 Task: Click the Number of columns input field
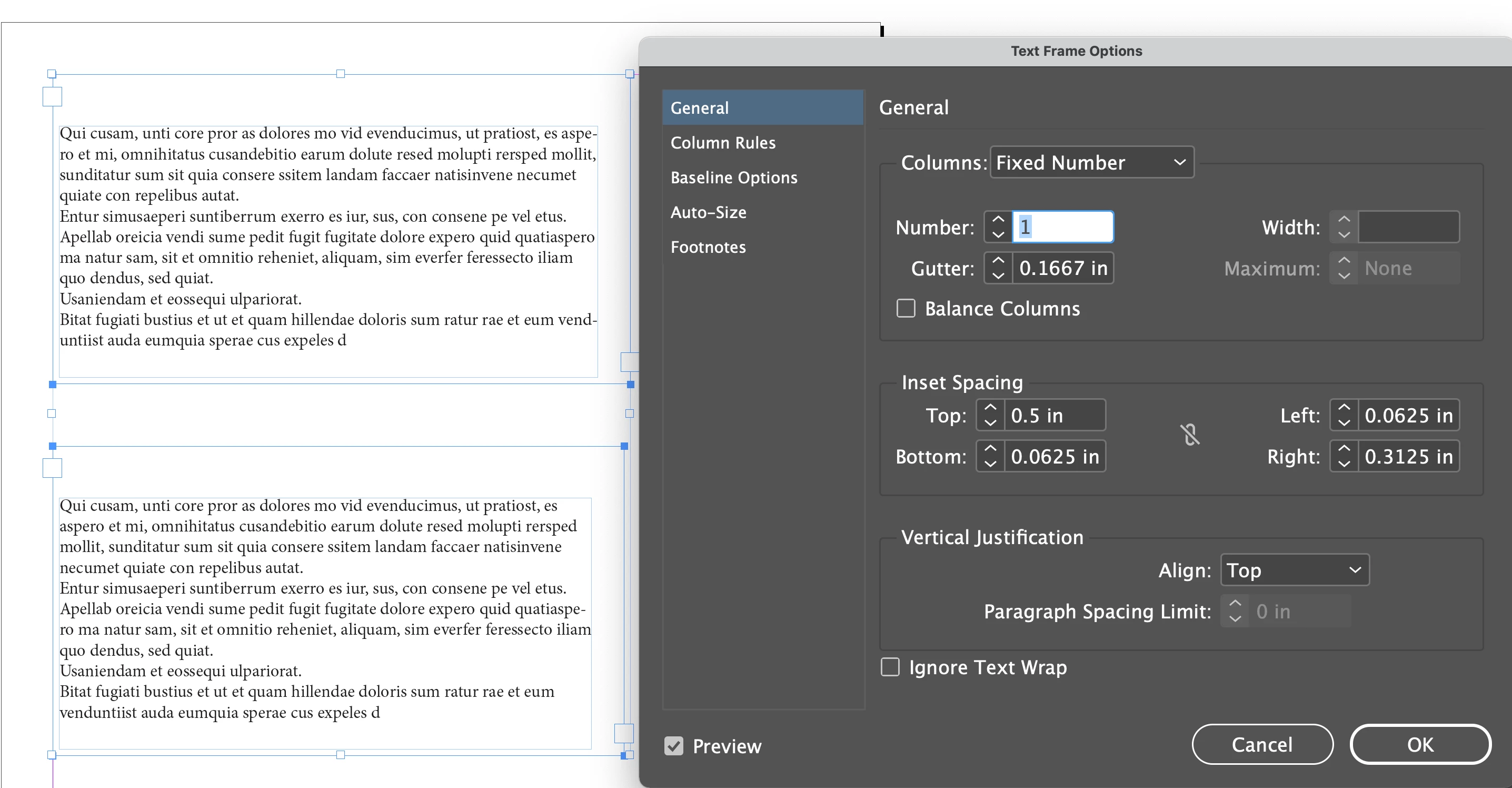click(1062, 226)
